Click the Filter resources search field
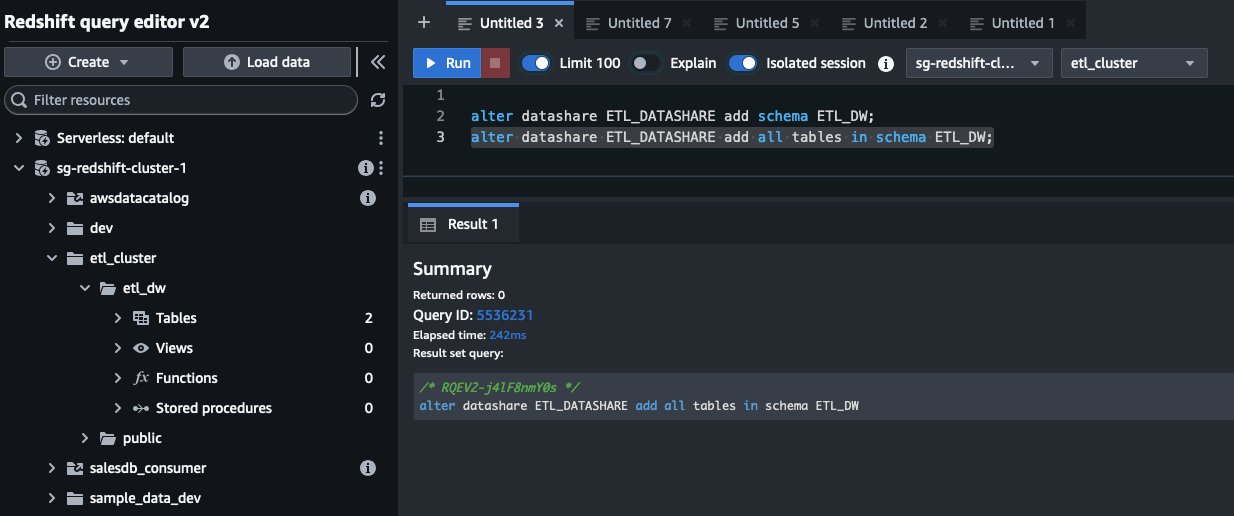The image size is (1234, 516). (x=181, y=100)
